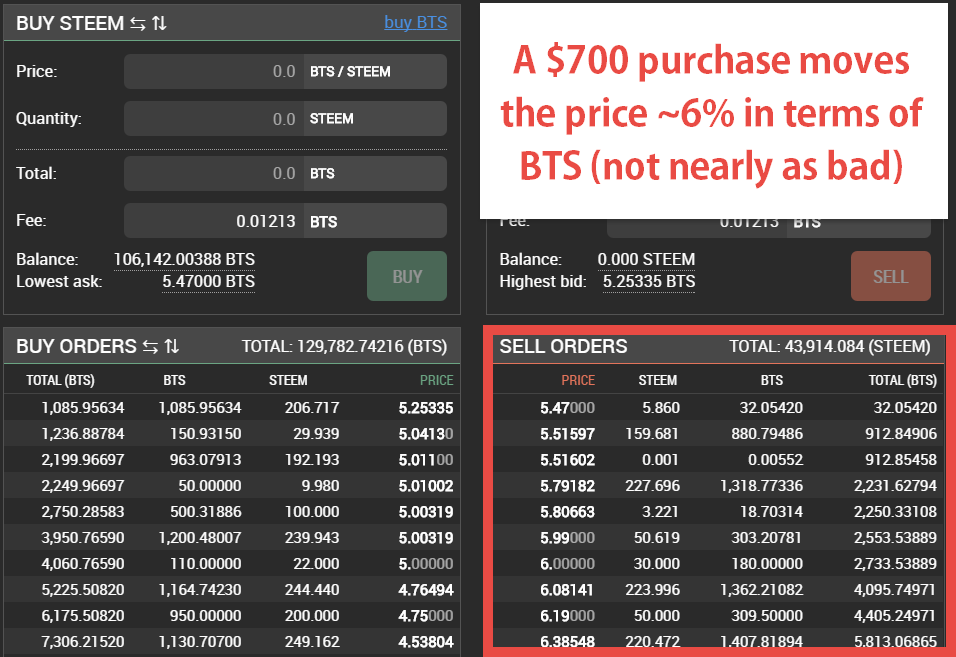This screenshot has height=657, width=956.
Task: Click the 1,200.48007 BTS buy order cell
Action: pyautogui.click(x=200, y=538)
